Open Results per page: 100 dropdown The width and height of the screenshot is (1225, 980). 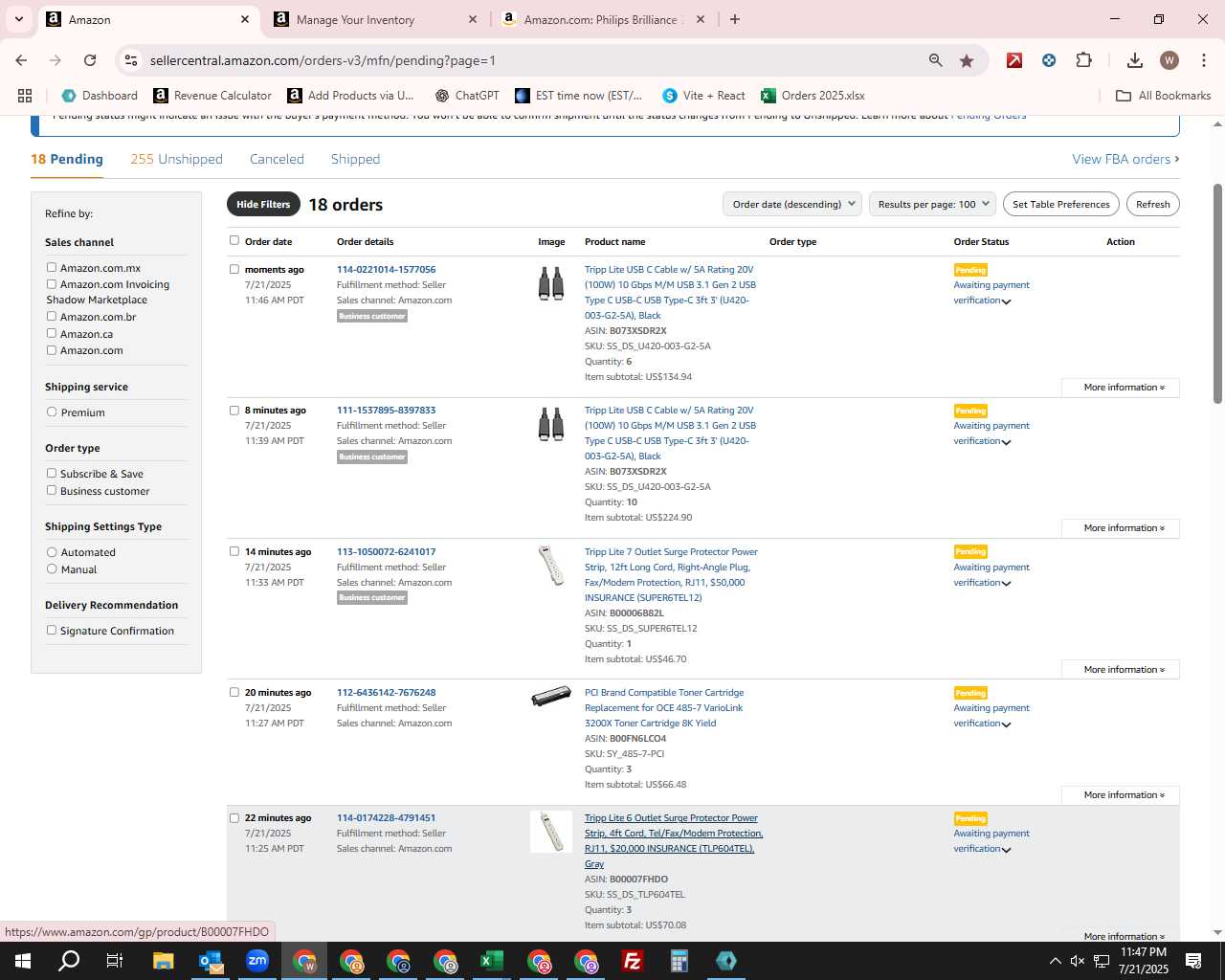tap(933, 204)
